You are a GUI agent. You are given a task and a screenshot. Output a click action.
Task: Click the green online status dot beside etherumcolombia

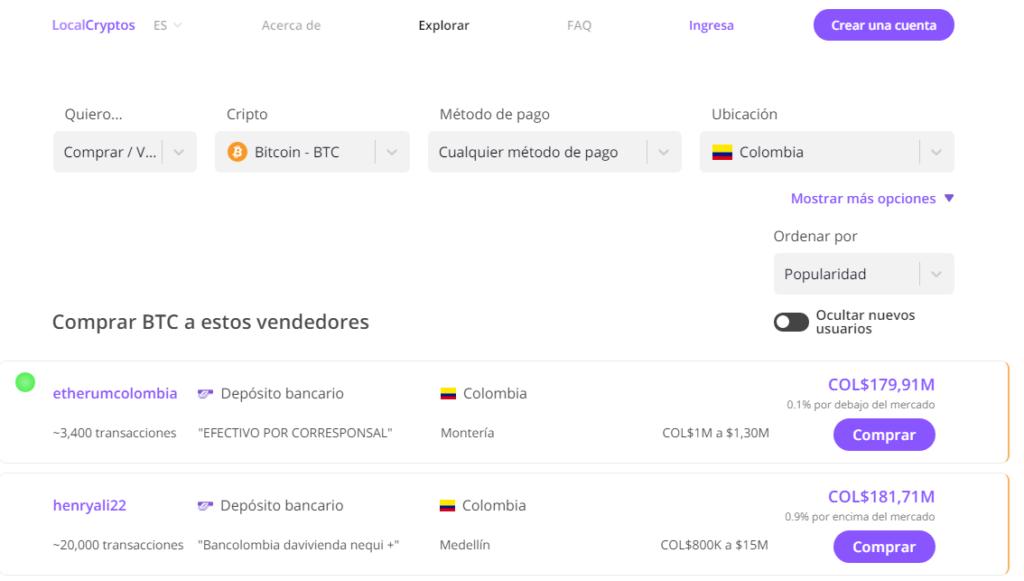point(25,382)
